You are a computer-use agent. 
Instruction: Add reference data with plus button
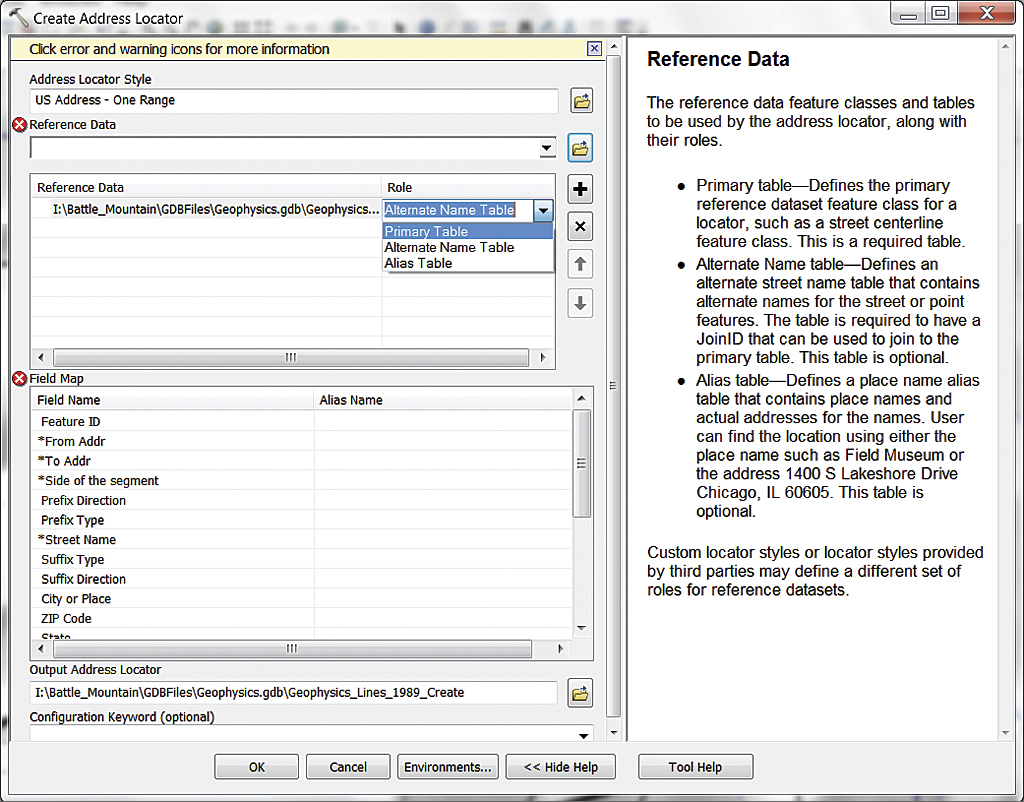click(x=580, y=189)
